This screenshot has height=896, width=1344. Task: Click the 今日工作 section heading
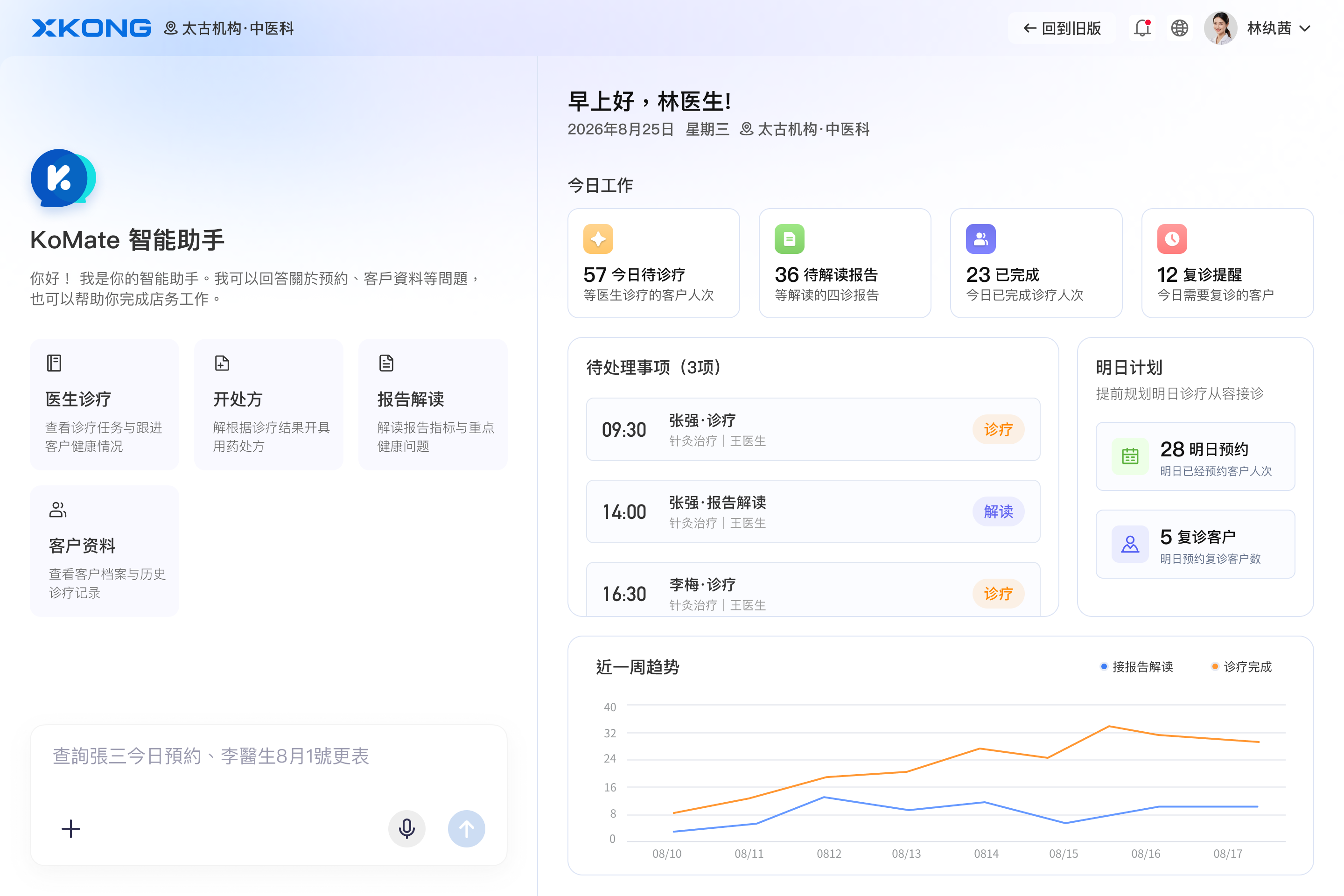(x=601, y=185)
